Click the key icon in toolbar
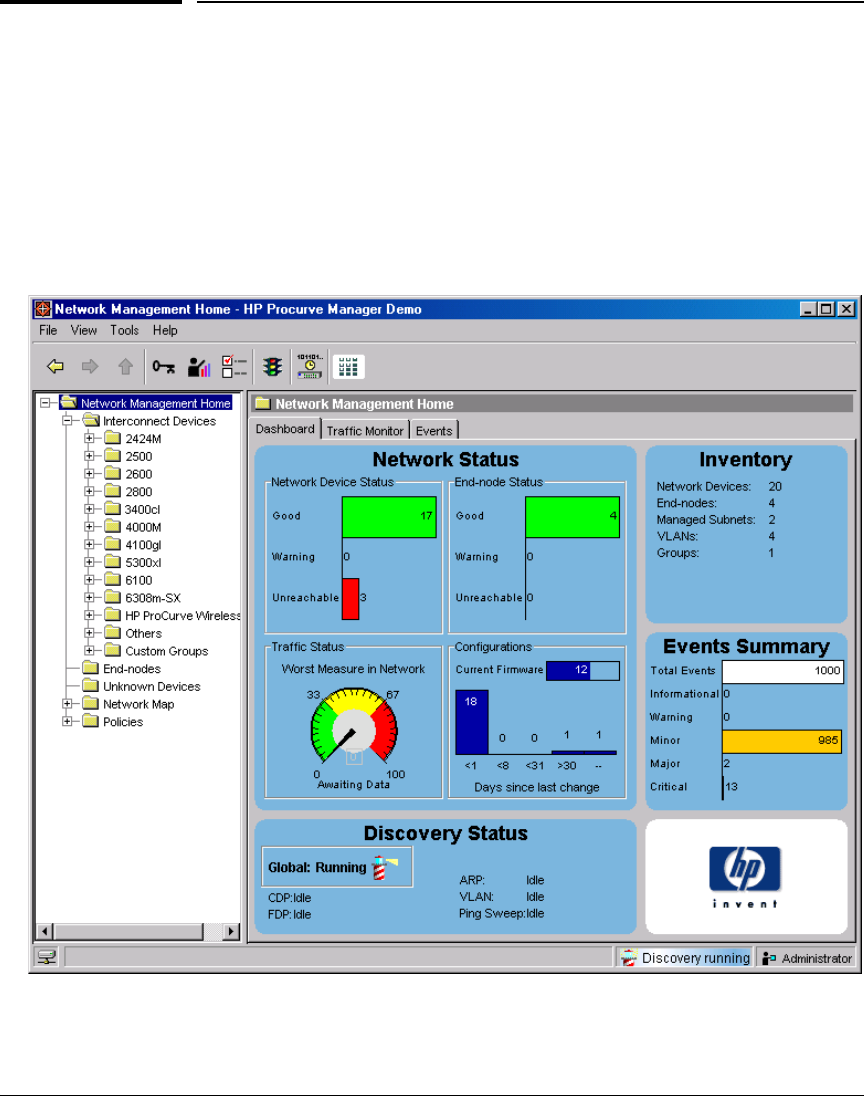The height and width of the screenshot is (1096, 864). 164,366
